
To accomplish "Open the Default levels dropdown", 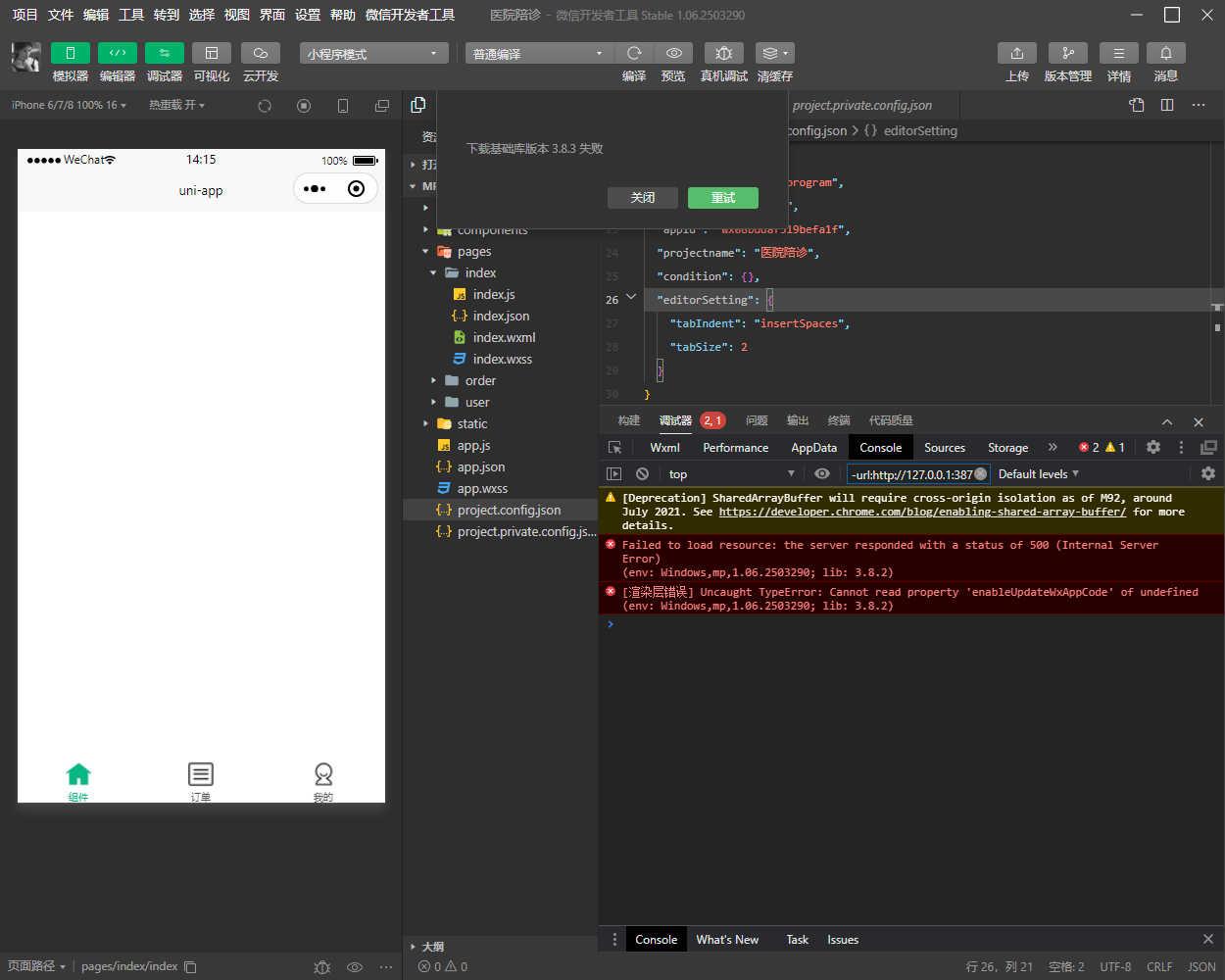I will tap(1038, 474).
